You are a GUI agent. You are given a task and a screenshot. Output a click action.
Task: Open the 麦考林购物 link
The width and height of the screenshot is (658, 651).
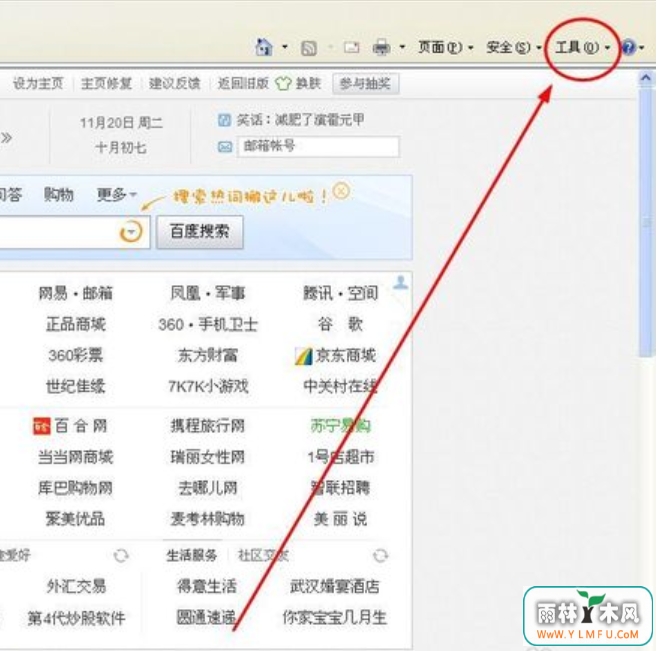pyautogui.click(x=207, y=519)
